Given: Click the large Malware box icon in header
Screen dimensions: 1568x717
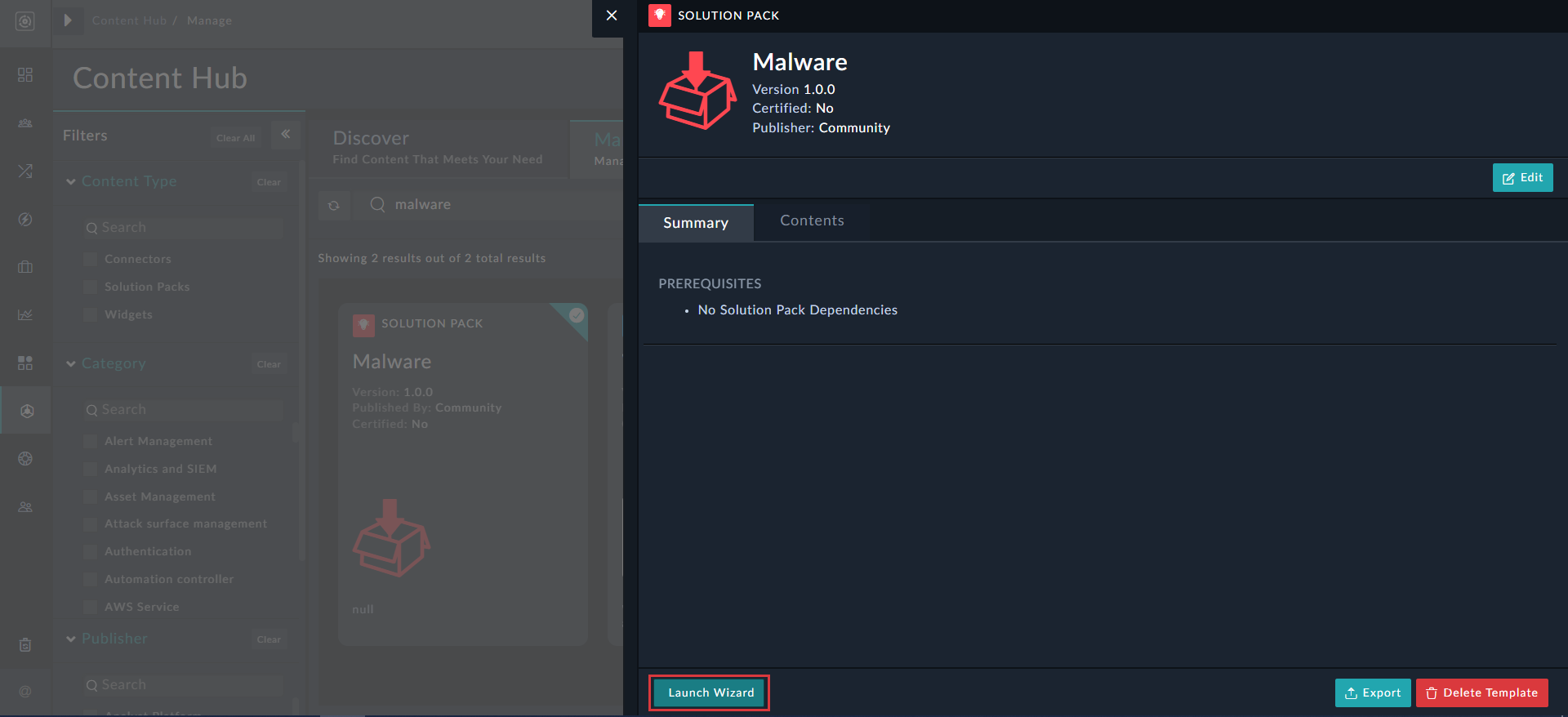Looking at the screenshot, I should point(697,90).
